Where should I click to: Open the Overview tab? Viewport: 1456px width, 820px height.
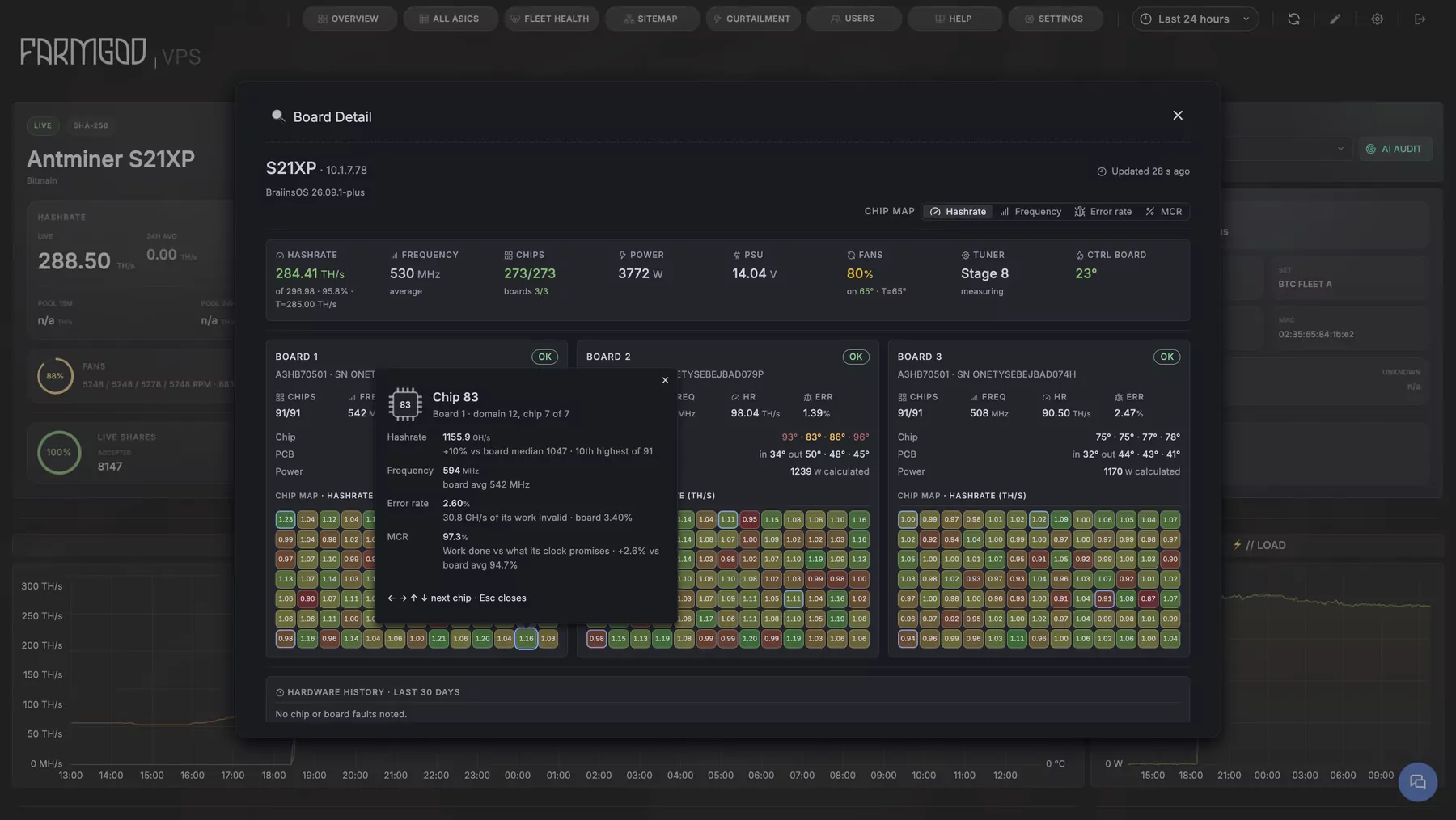coord(349,19)
